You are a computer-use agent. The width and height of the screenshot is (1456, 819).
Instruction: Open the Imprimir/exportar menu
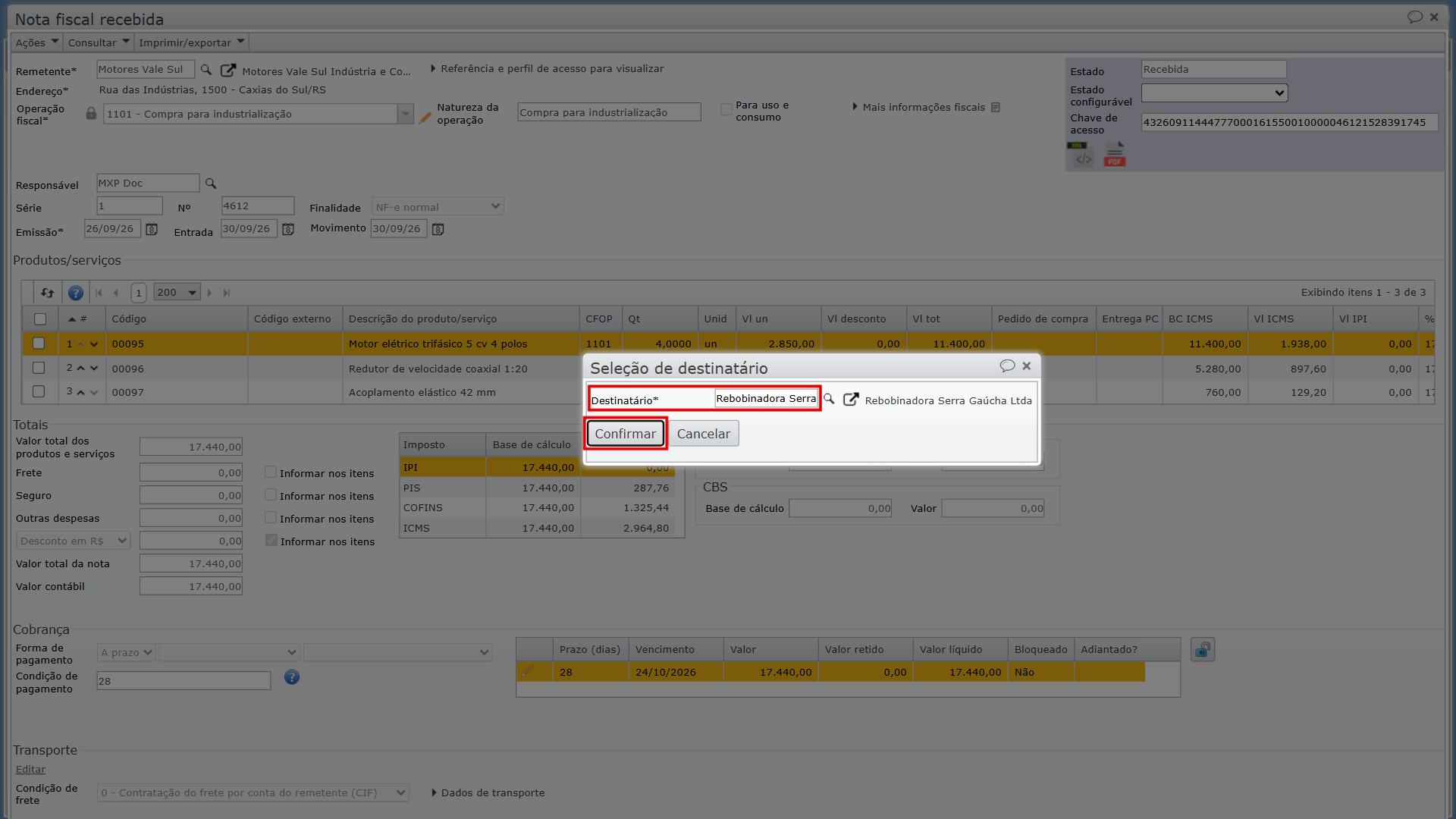point(192,42)
